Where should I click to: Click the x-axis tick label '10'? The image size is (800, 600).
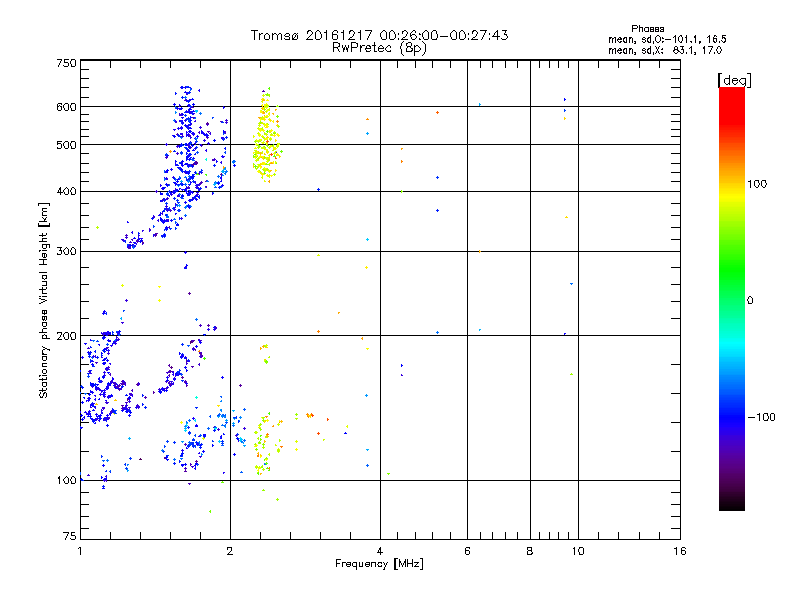coord(578,551)
